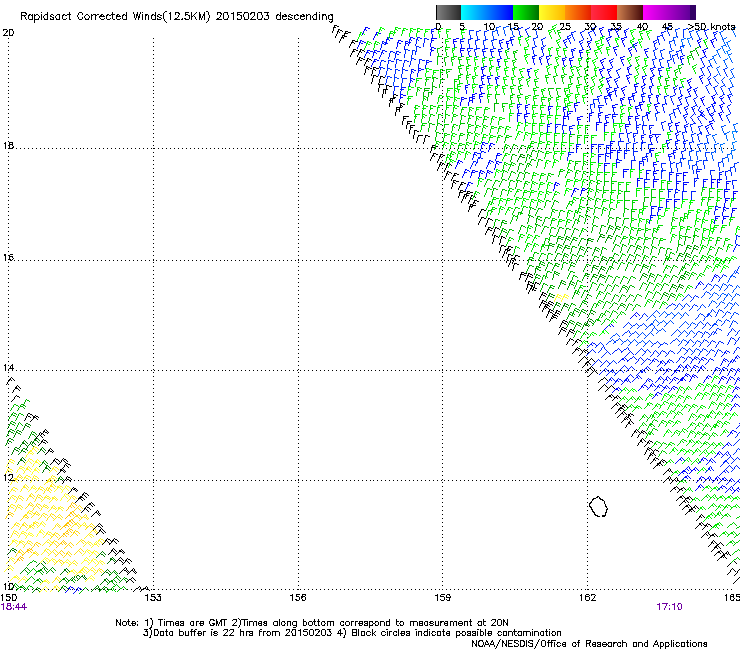Click the brown 35-40 knots legend swatch

630,12
